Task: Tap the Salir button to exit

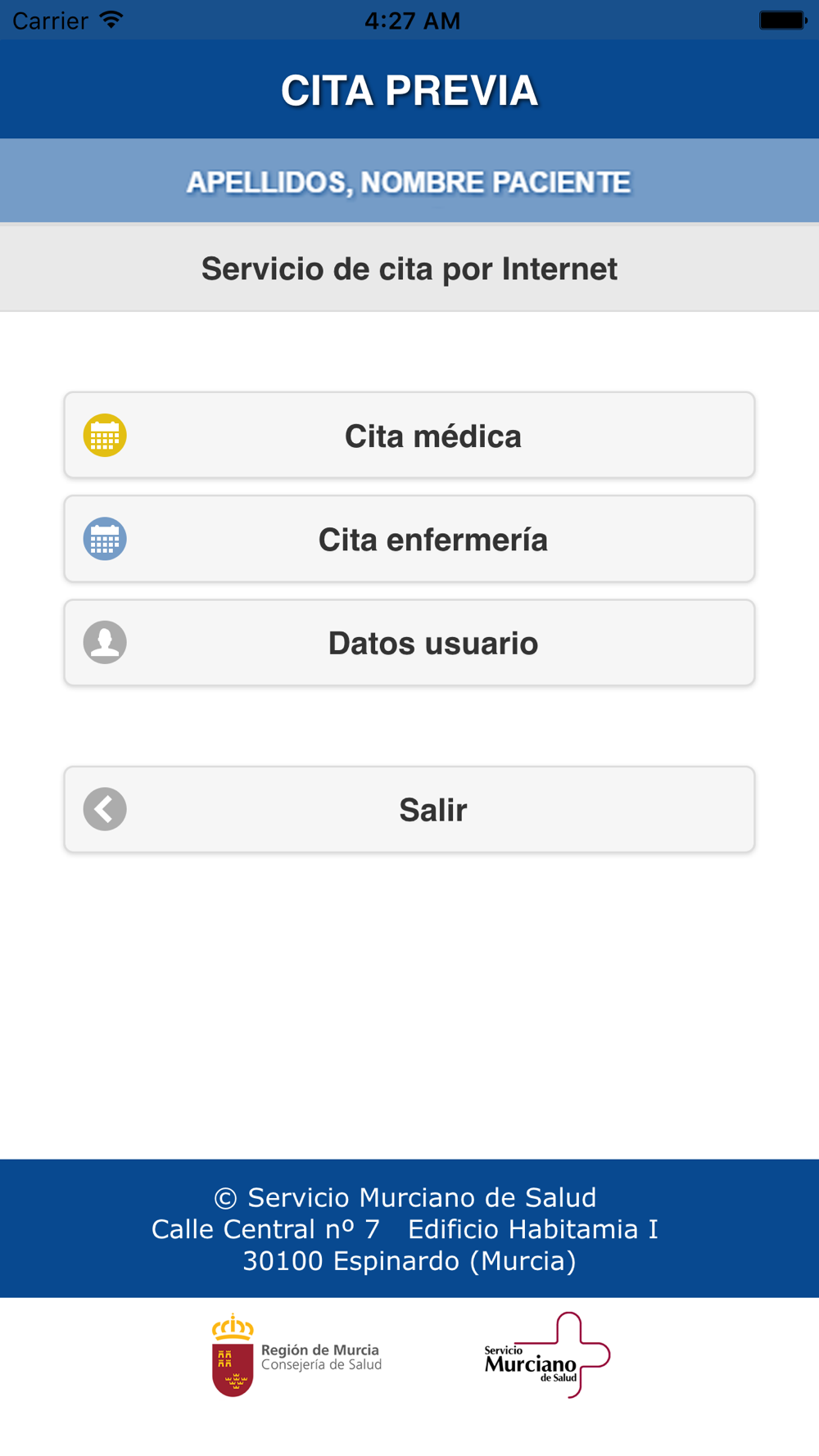Action: (x=409, y=809)
